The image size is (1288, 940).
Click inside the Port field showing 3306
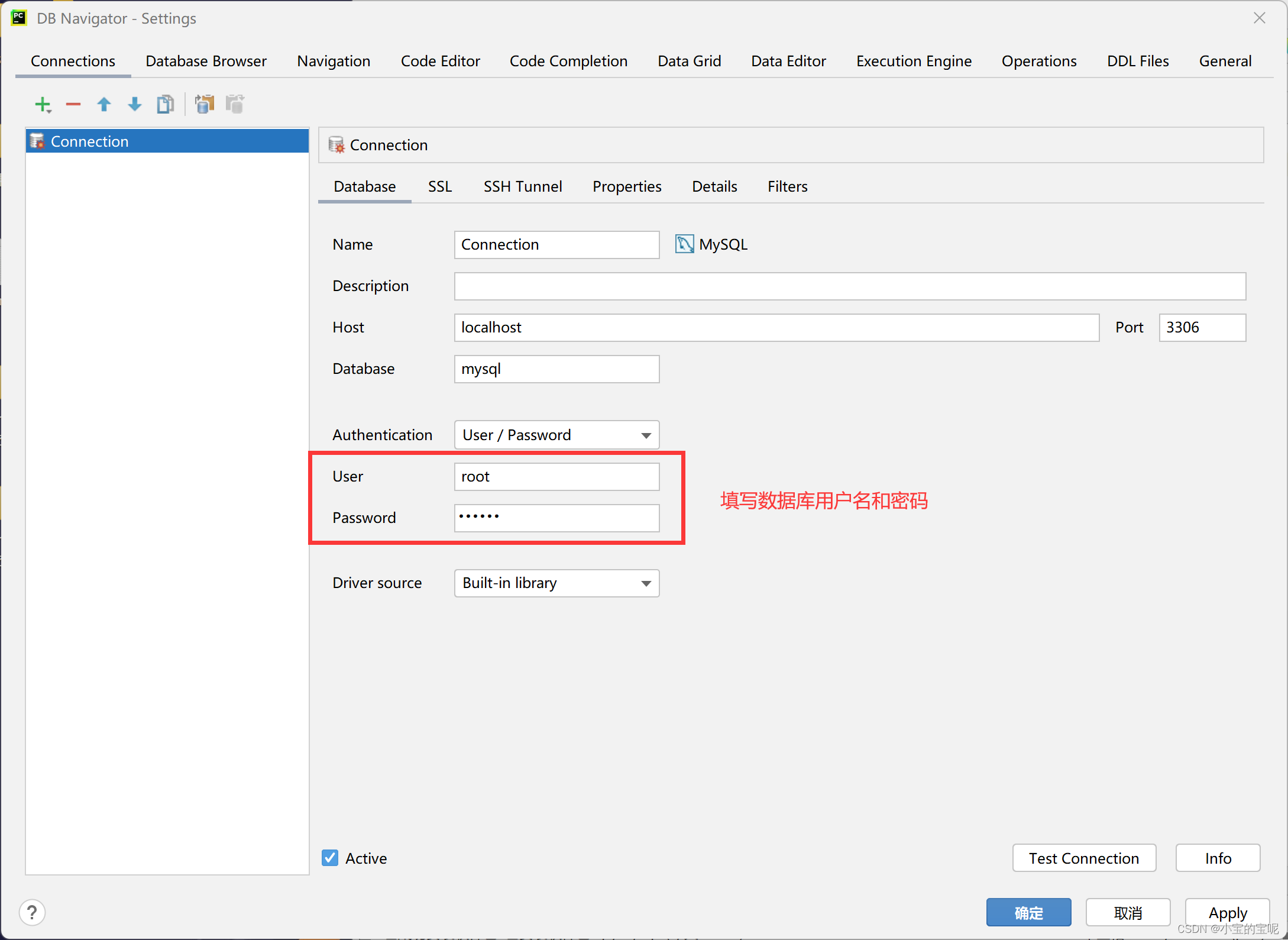coord(1202,327)
